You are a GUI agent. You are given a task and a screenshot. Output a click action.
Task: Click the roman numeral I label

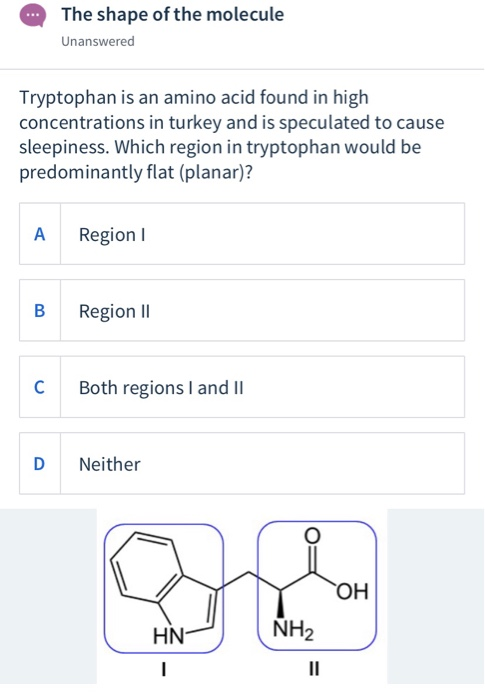(x=164, y=669)
